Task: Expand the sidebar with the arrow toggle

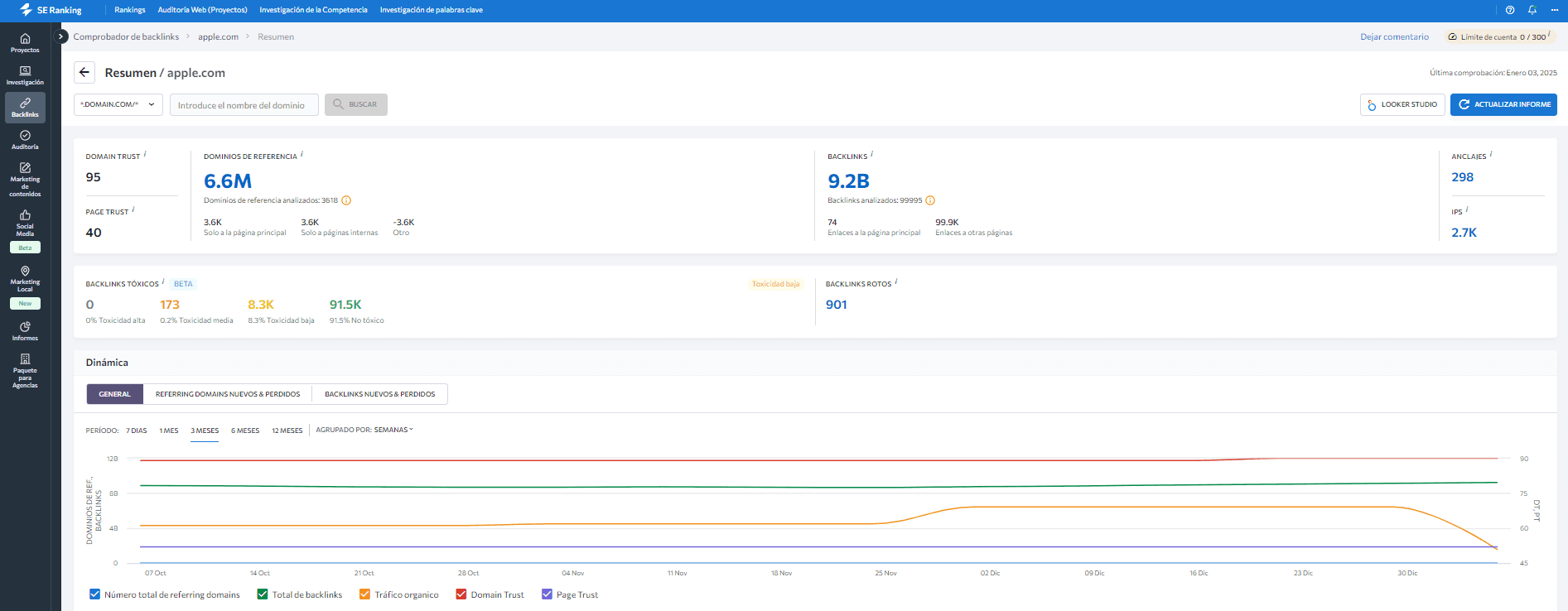Action: coord(61,36)
